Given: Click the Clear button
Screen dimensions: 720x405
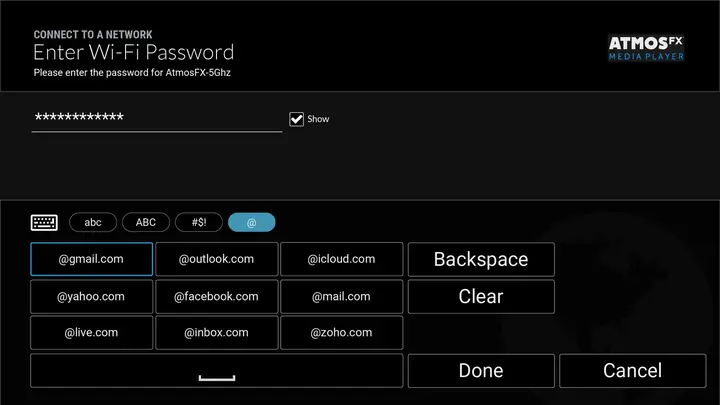Looking at the screenshot, I should pos(481,297).
